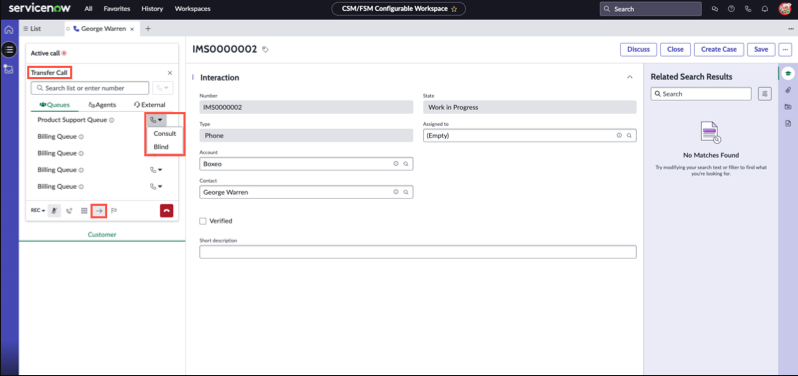Open the user profile avatar

pos(784,9)
